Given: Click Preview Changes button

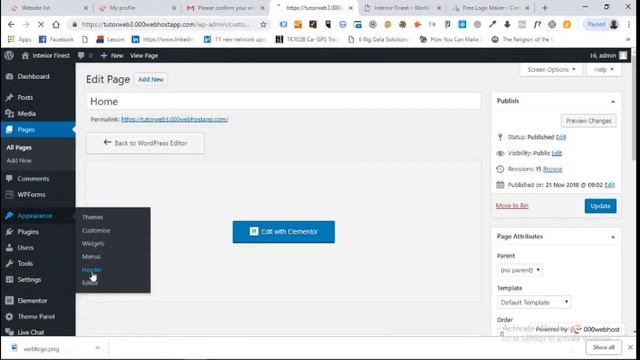Looking at the screenshot, I should click(x=589, y=121).
